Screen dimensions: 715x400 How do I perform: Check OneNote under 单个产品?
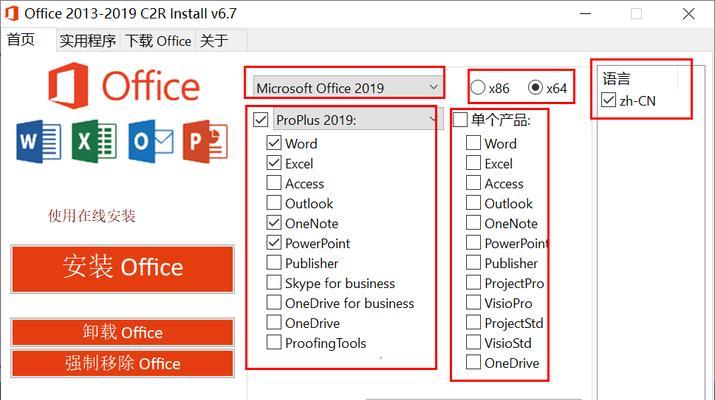click(x=473, y=223)
